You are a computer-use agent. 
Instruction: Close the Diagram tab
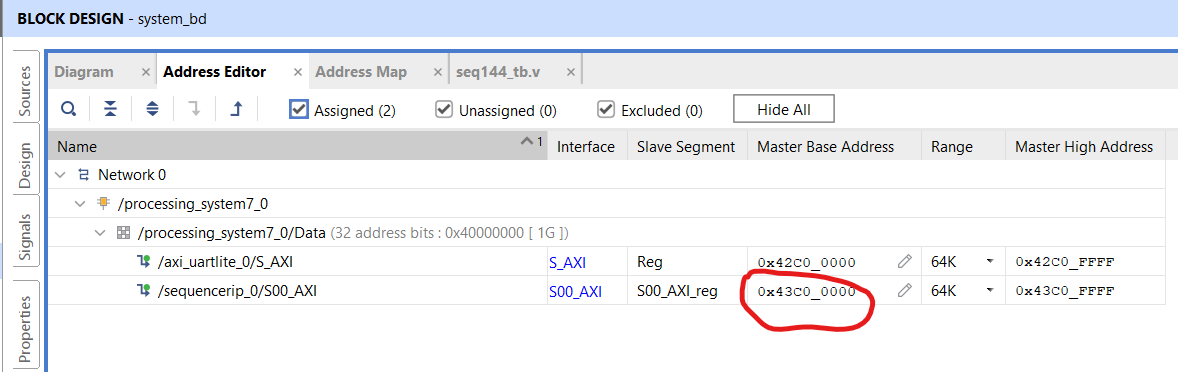tap(146, 73)
